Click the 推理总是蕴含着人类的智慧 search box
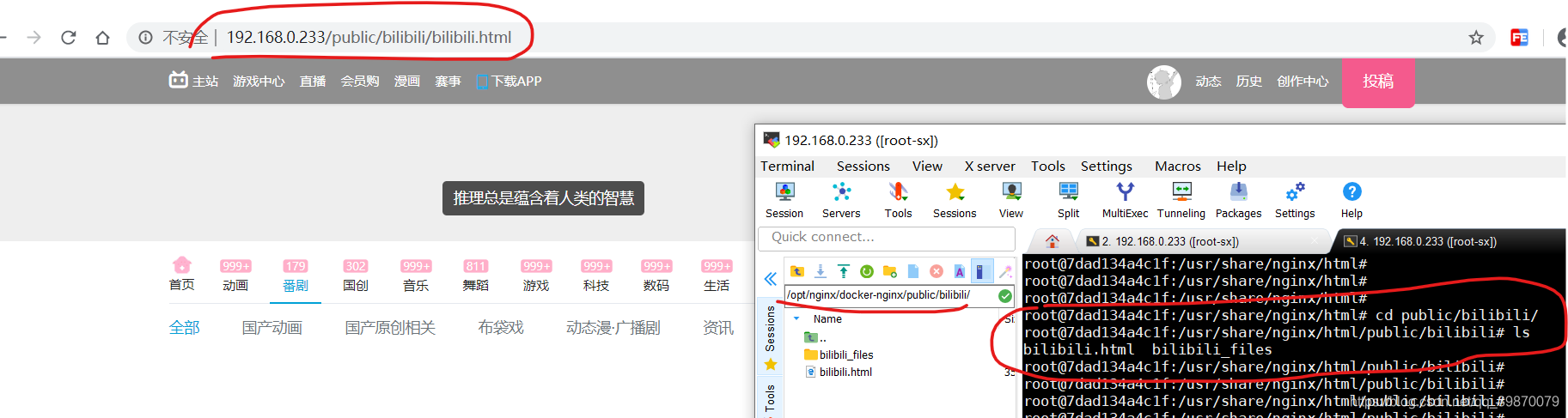The height and width of the screenshot is (418, 1568). [x=543, y=198]
